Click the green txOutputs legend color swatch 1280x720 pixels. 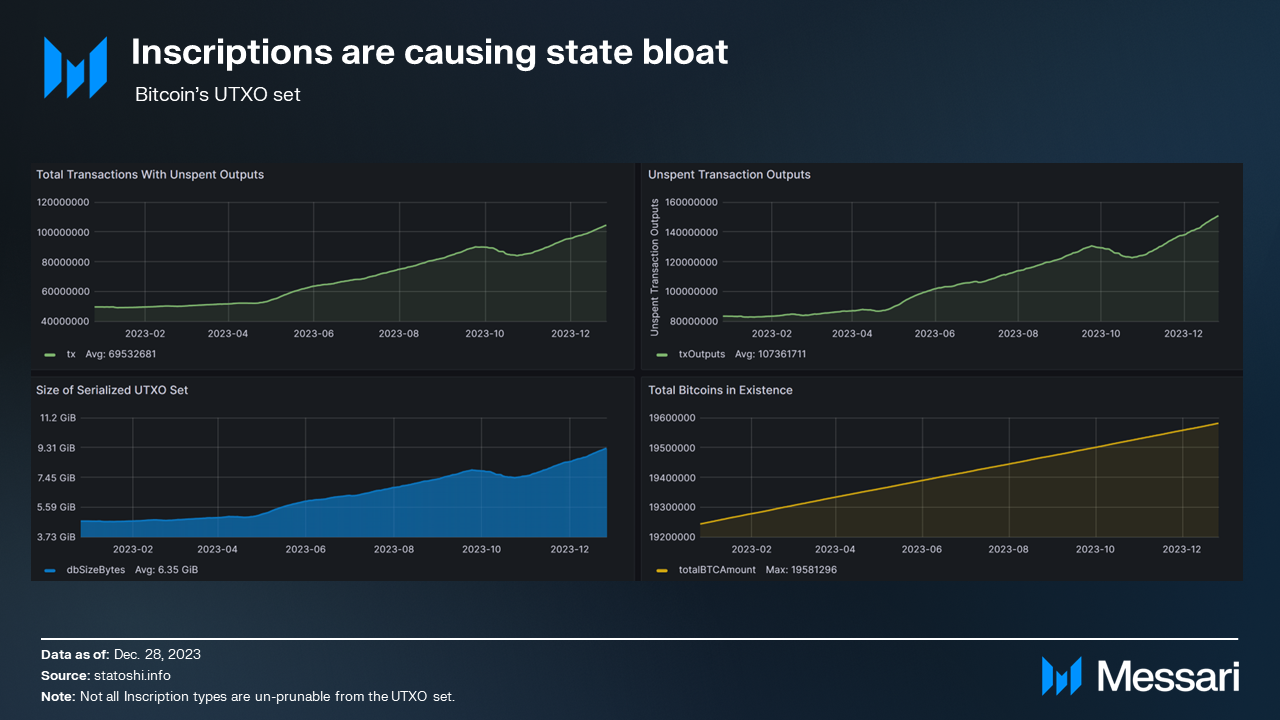(662, 354)
